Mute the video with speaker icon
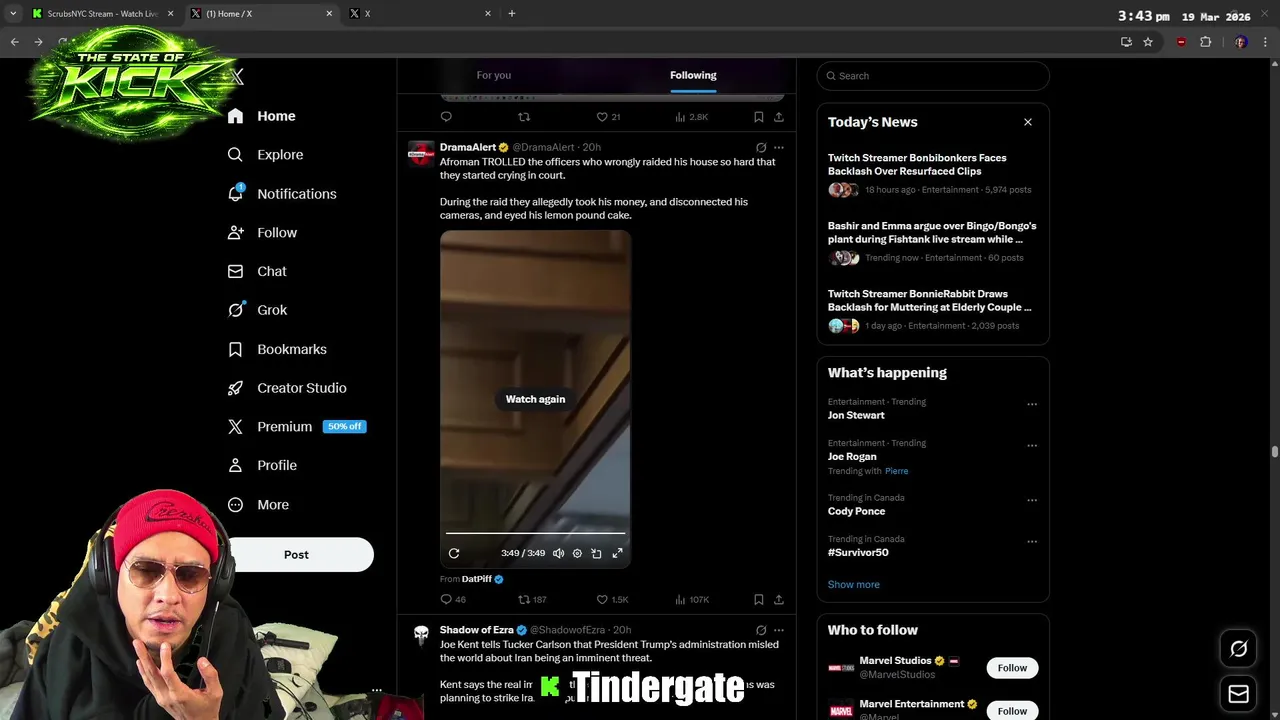Viewport: 1280px width, 720px height. [558, 553]
